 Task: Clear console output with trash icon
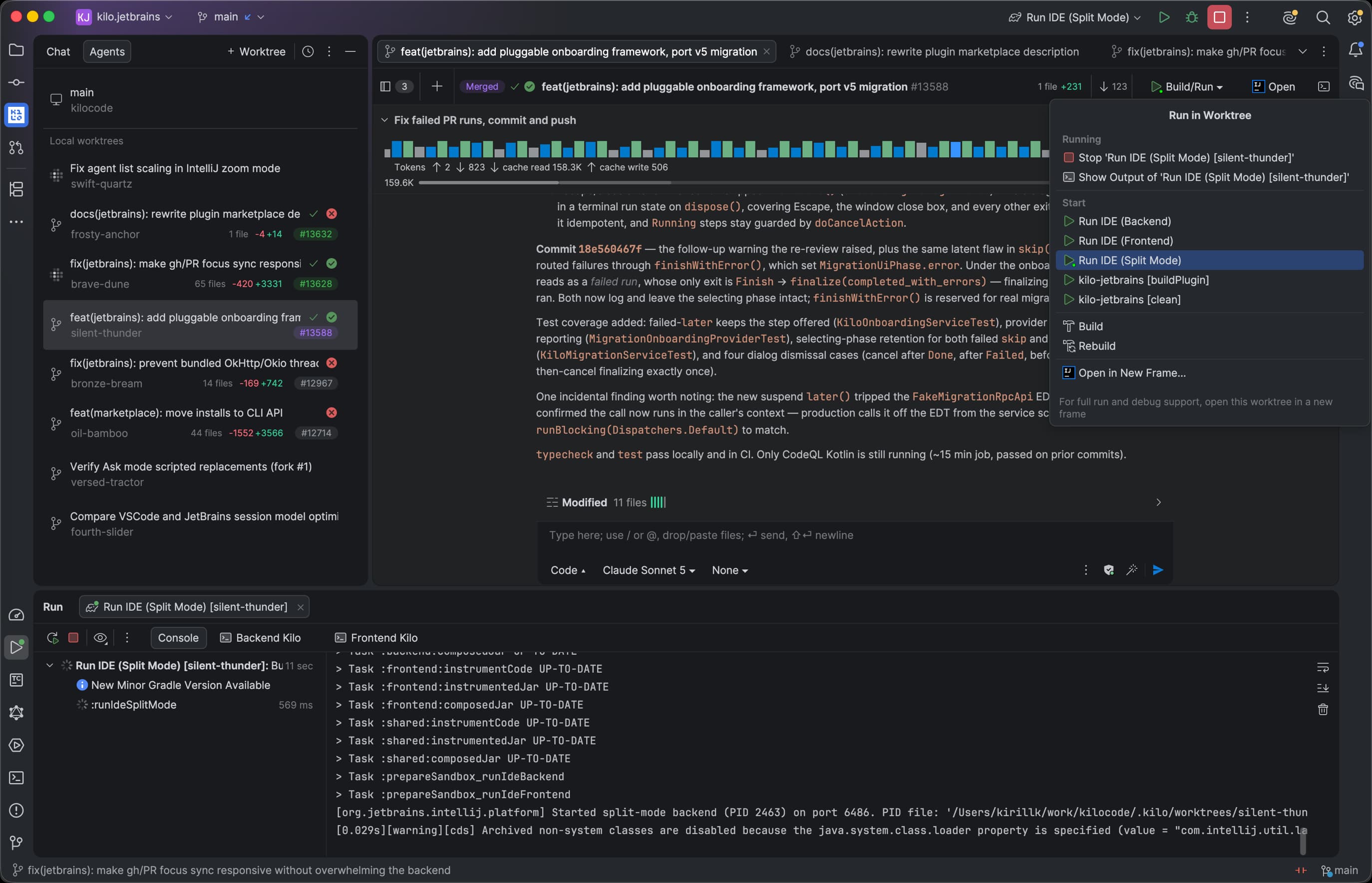(x=1323, y=709)
